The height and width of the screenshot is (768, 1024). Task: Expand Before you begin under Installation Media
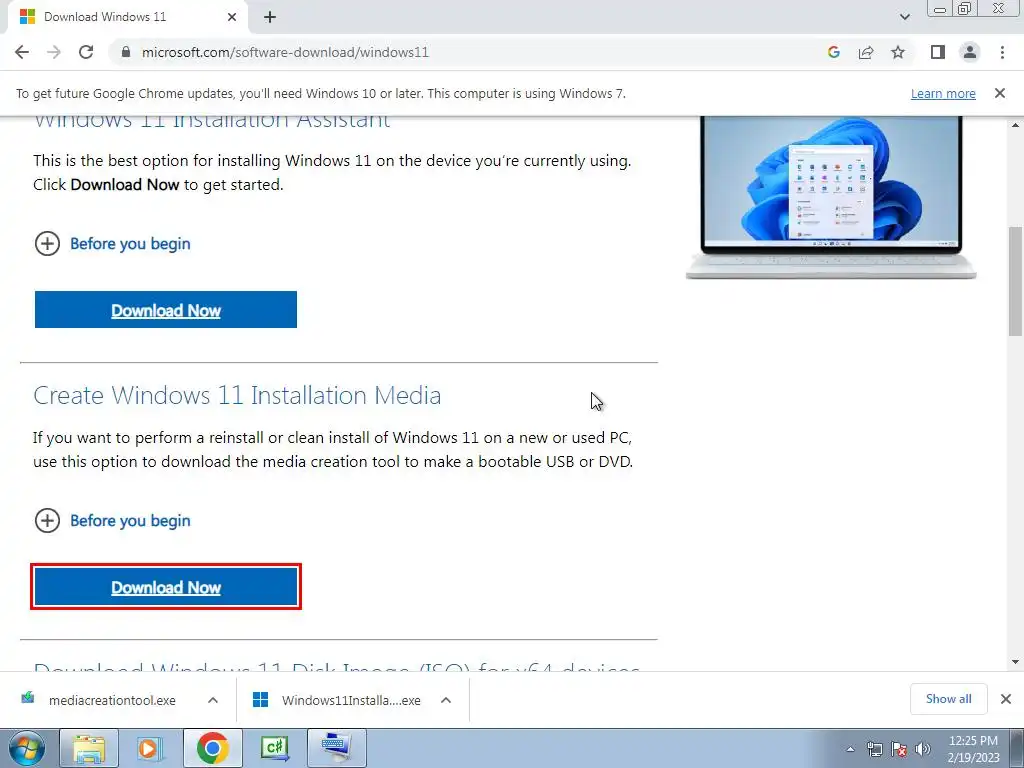coord(112,520)
